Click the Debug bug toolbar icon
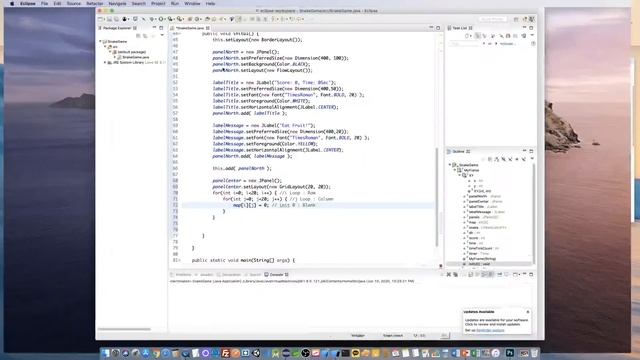This screenshot has height=360, width=640. point(152,19)
